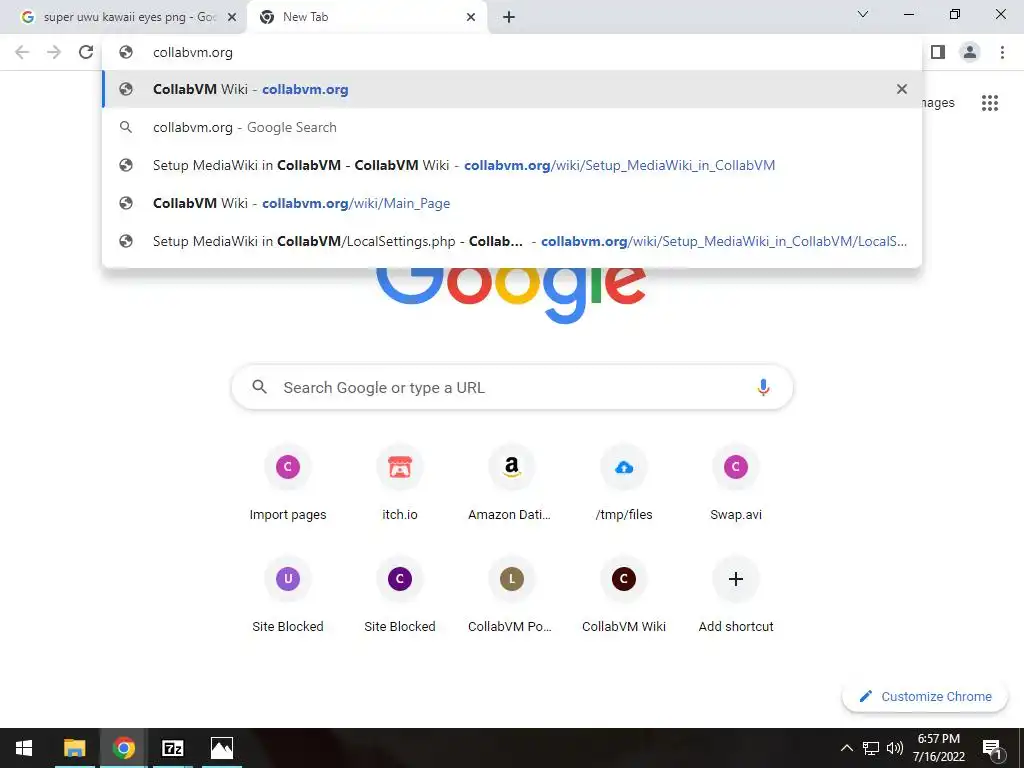Open the Site Blocked shortcut with C icon
Screen dimensions: 1024x768
[x=400, y=595]
